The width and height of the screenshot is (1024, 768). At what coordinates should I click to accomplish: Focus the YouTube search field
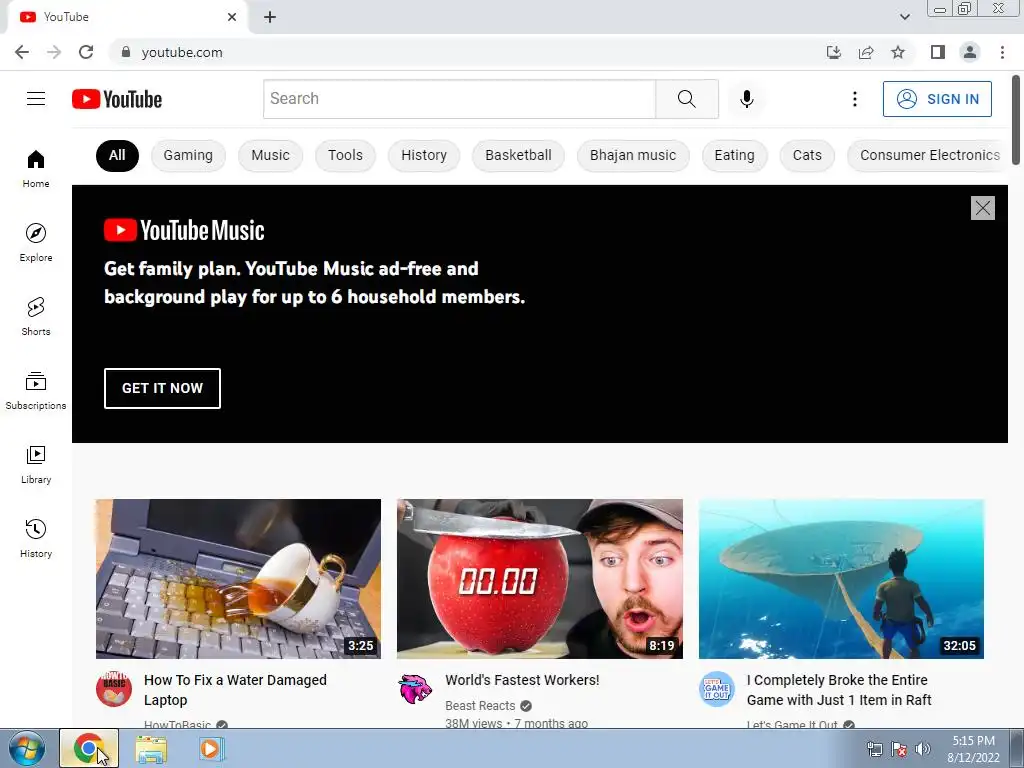tap(459, 99)
